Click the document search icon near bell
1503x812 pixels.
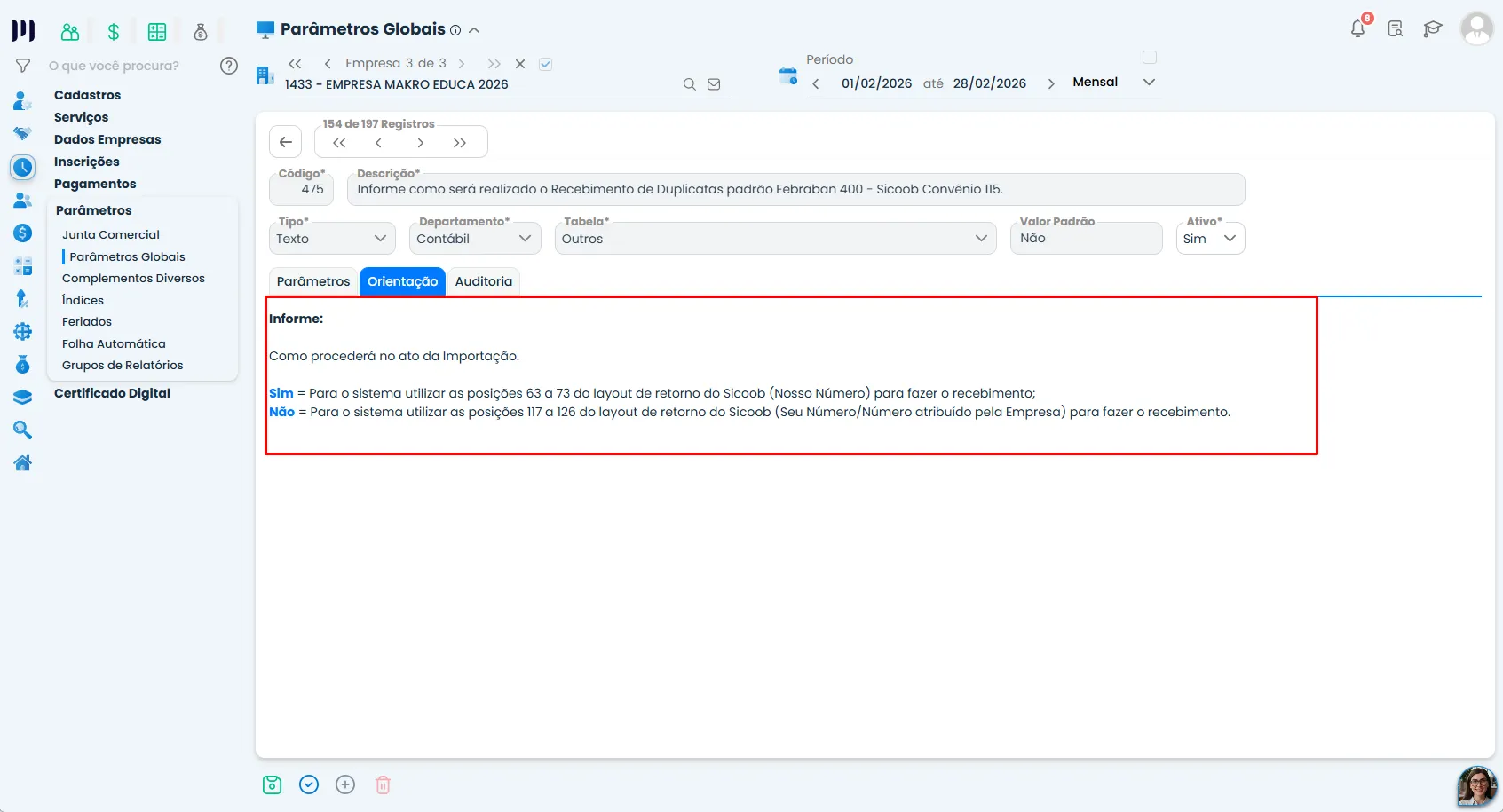pos(1396,29)
